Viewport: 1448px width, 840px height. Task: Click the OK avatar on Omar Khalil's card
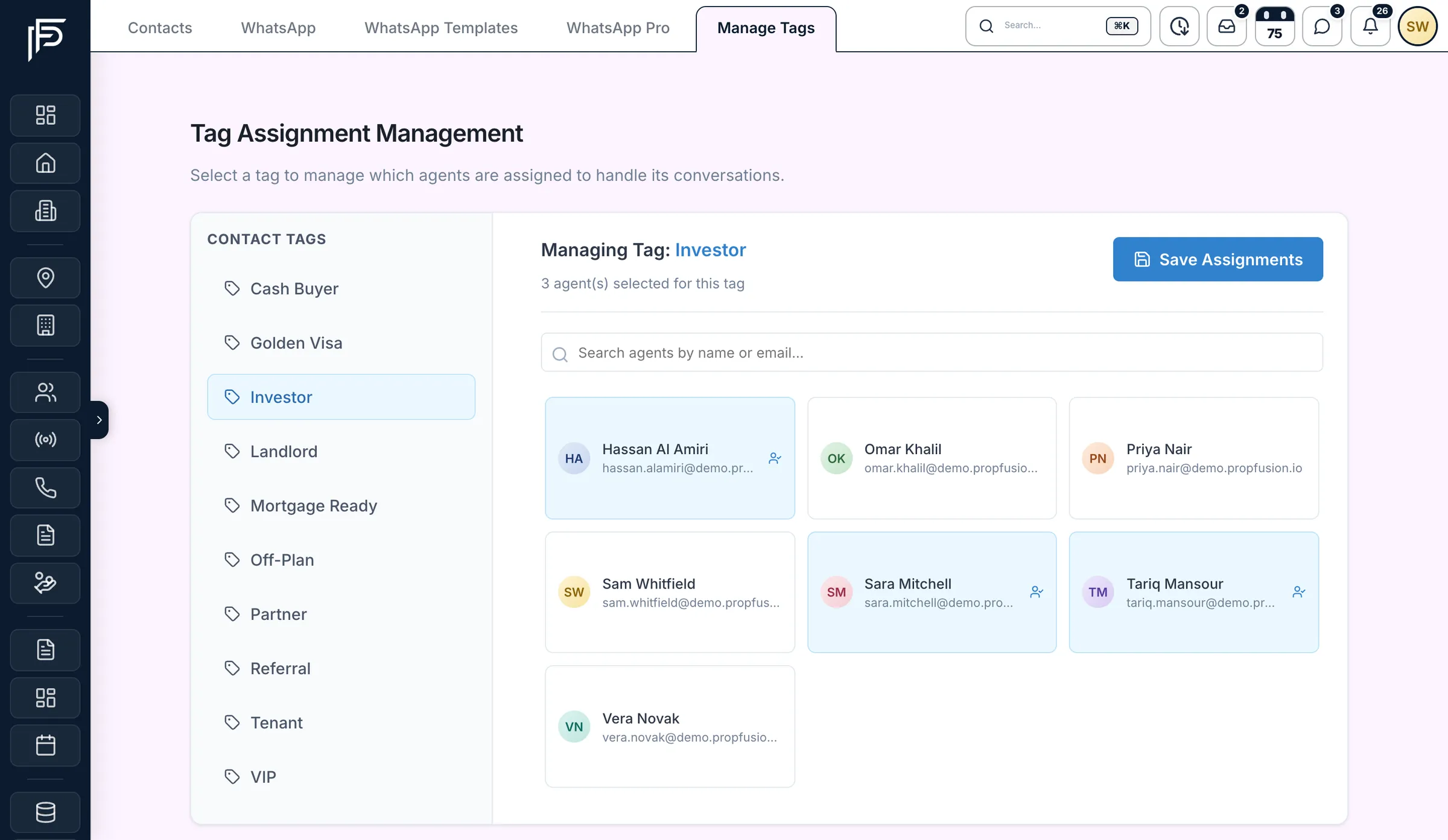click(x=836, y=458)
